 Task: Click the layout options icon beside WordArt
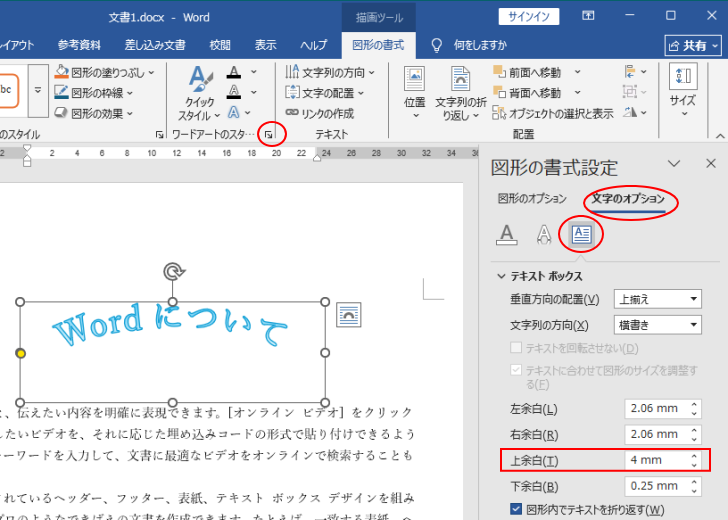pos(349,315)
